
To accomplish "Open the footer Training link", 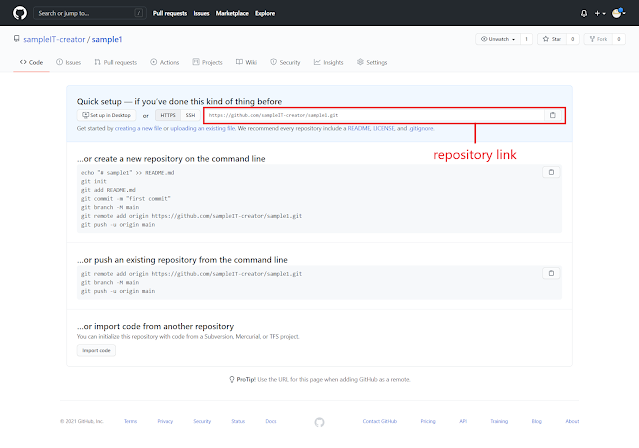I will click(x=499, y=422).
